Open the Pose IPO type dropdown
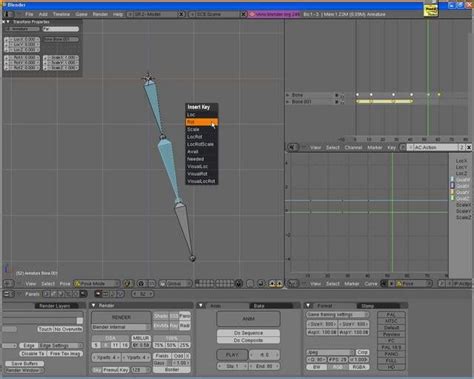Screen dimensions: 474x379 point(414,284)
